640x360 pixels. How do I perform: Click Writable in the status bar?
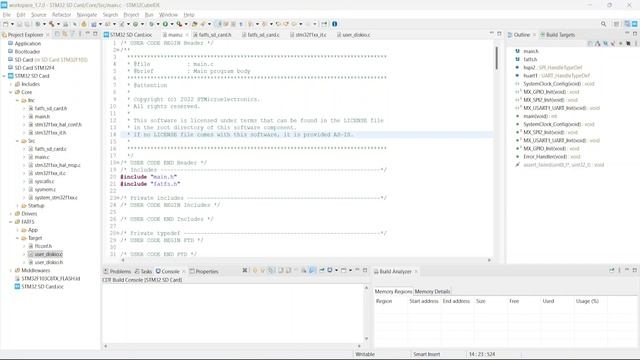[x=365, y=354]
